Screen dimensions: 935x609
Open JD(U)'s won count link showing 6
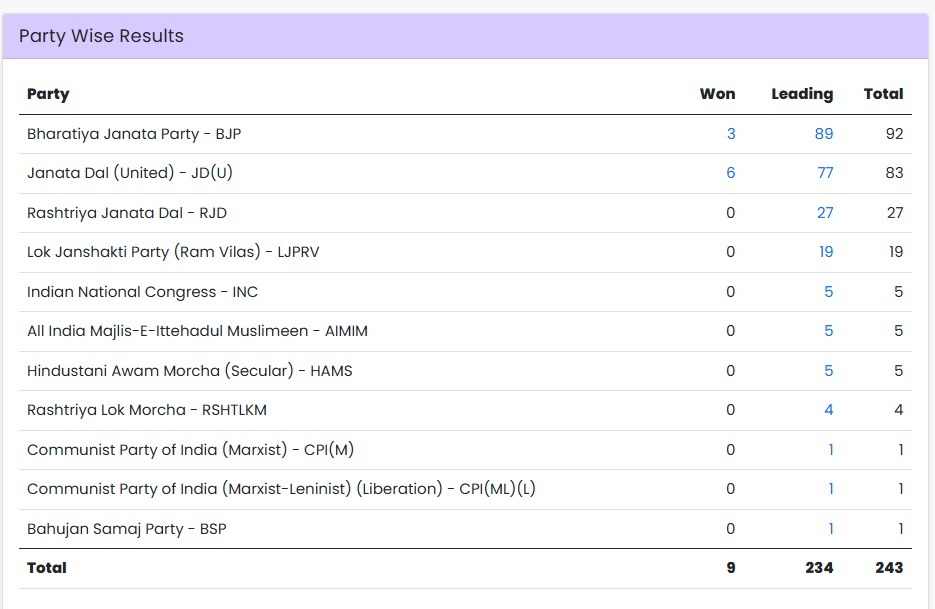pos(731,173)
